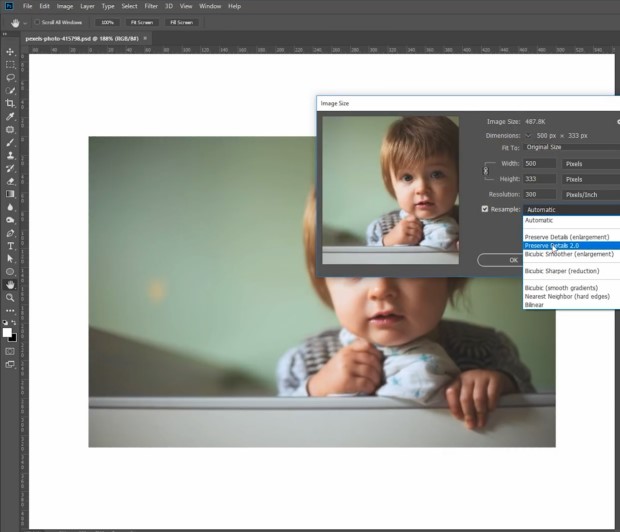Select the Dodge tool
This screenshot has height=532, width=620.
point(10,220)
